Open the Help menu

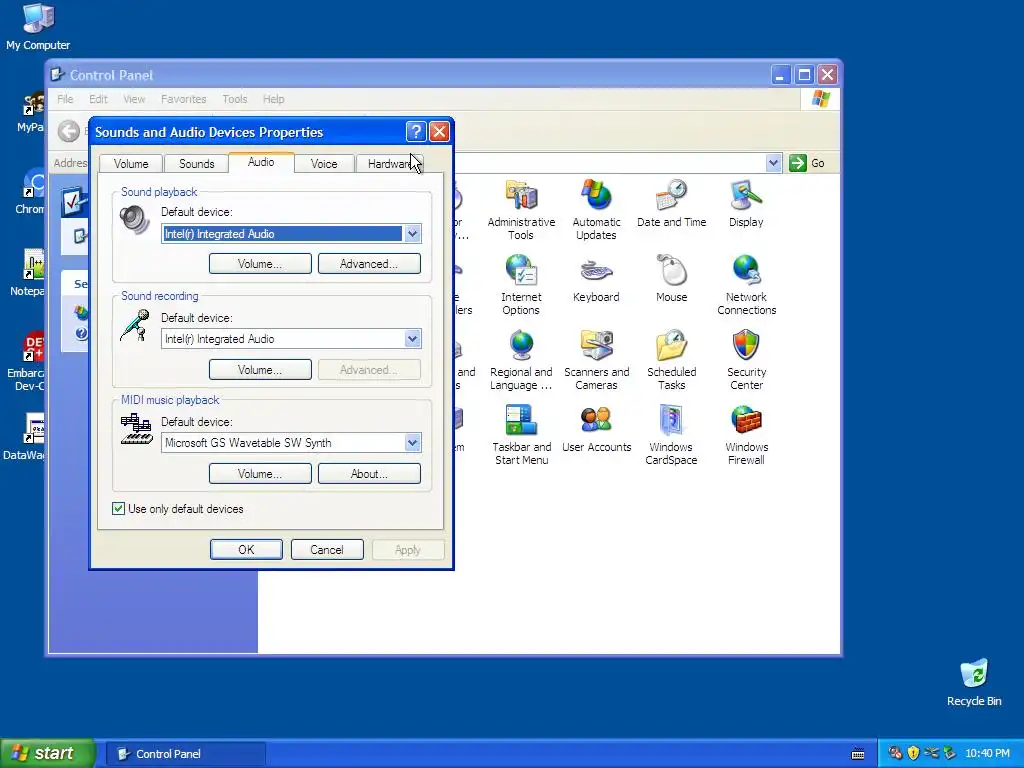tap(274, 99)
